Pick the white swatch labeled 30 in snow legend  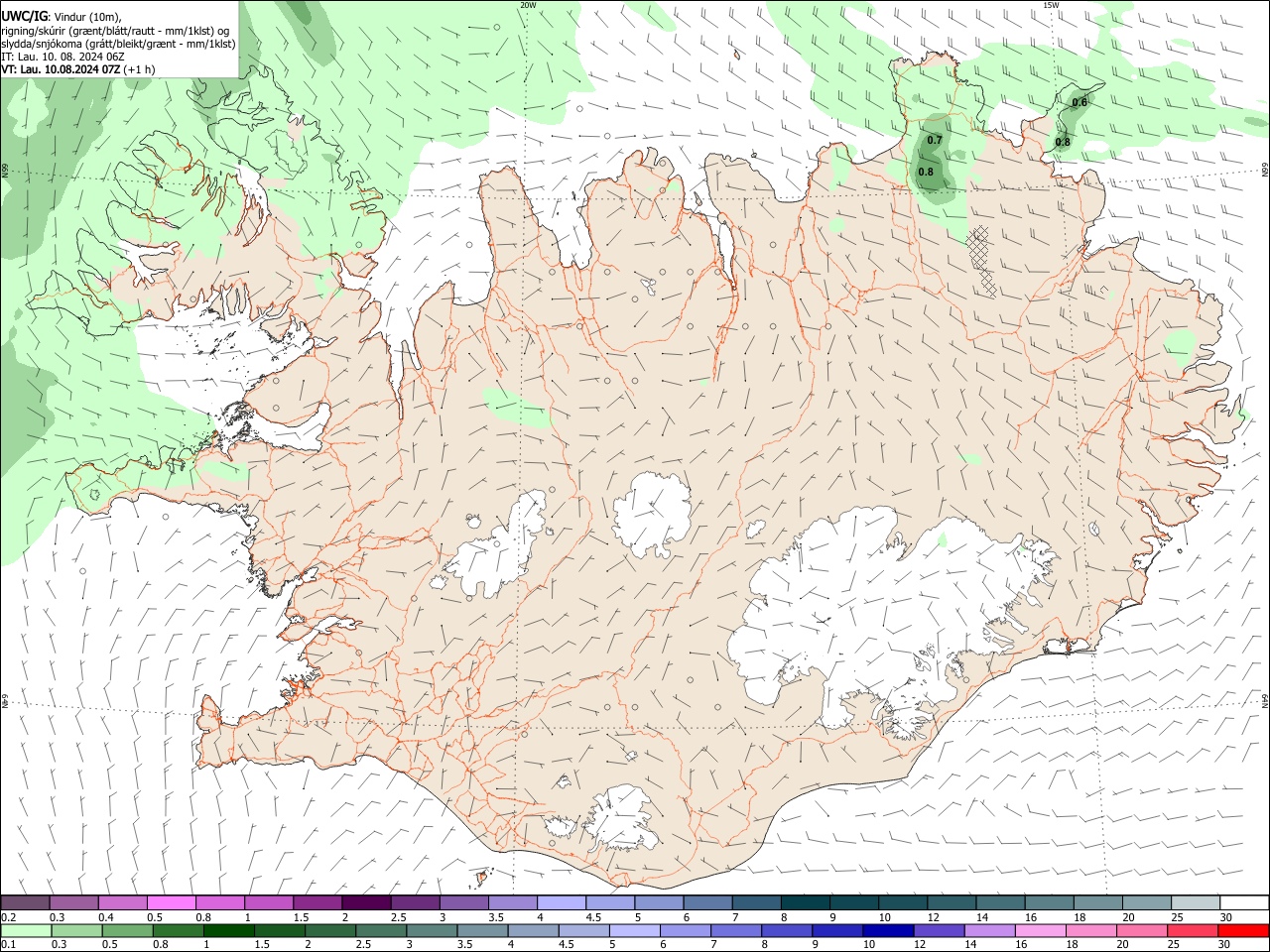click(x=1243, y=902)
